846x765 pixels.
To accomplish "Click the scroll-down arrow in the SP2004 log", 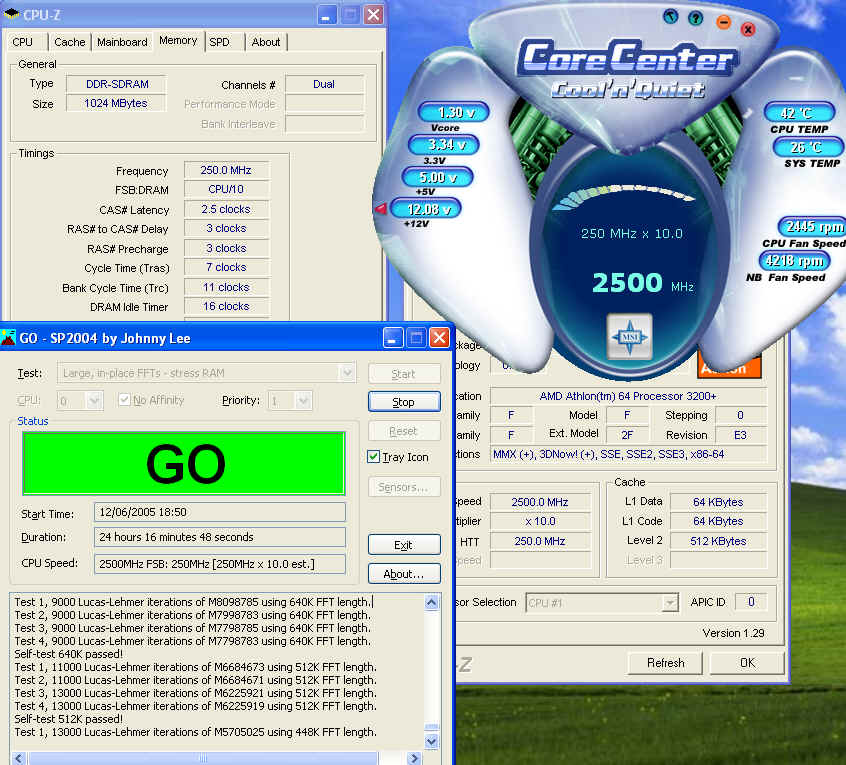I will point(432,741).
